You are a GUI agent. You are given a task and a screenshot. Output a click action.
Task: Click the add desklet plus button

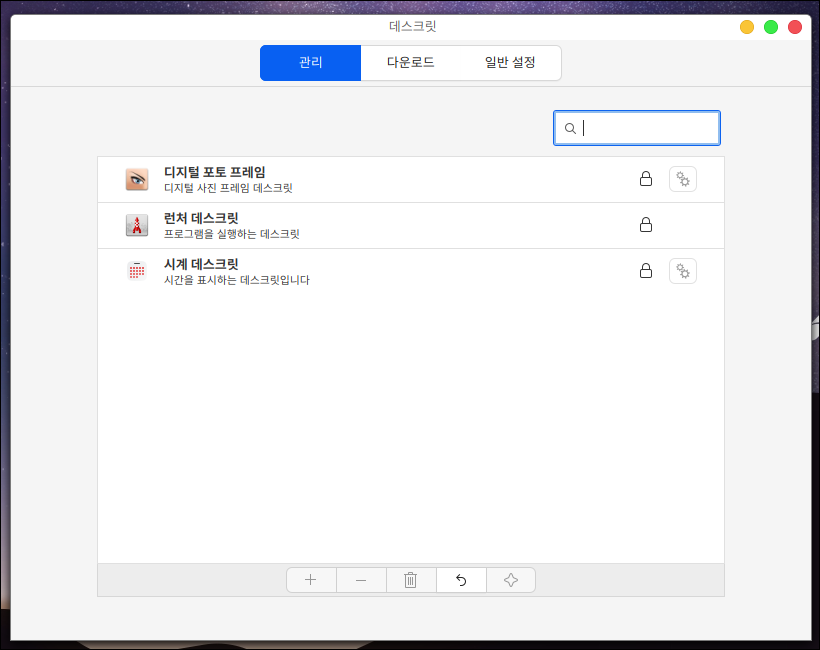pyautogui.click(x=311, y=580)
